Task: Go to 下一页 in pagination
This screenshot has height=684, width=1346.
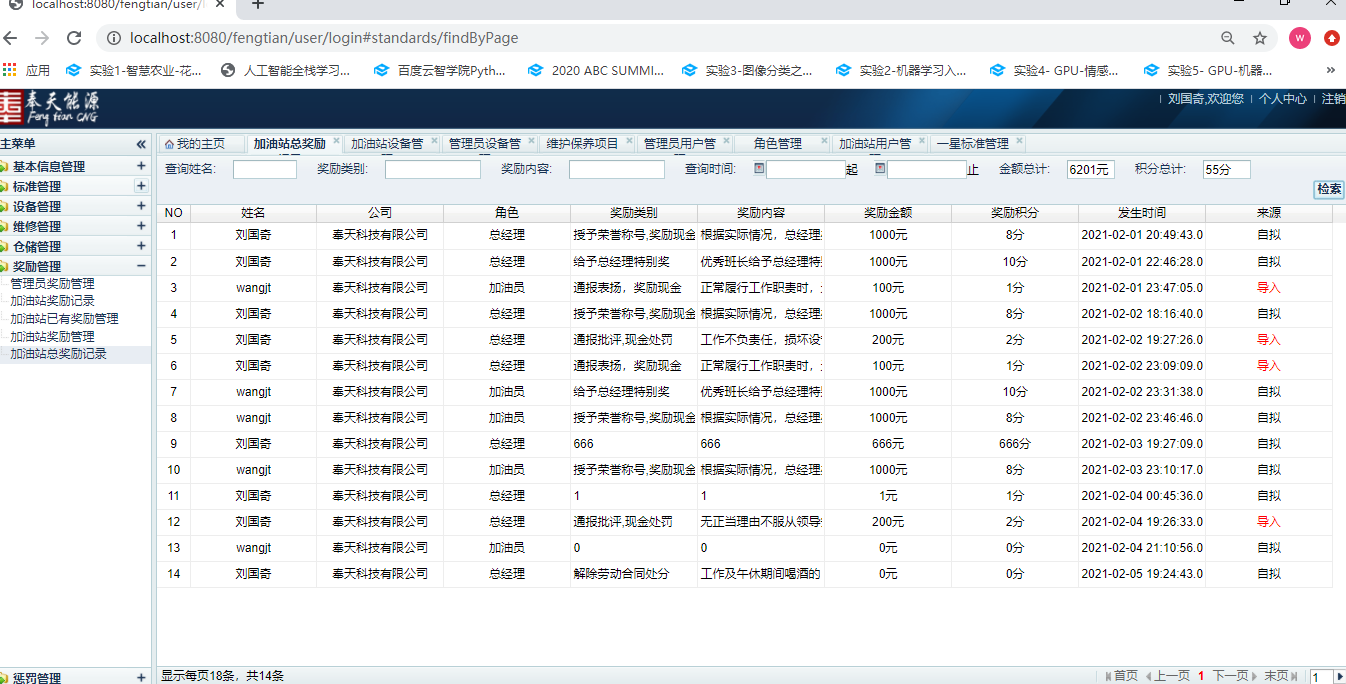Action: pos(1230,676)
